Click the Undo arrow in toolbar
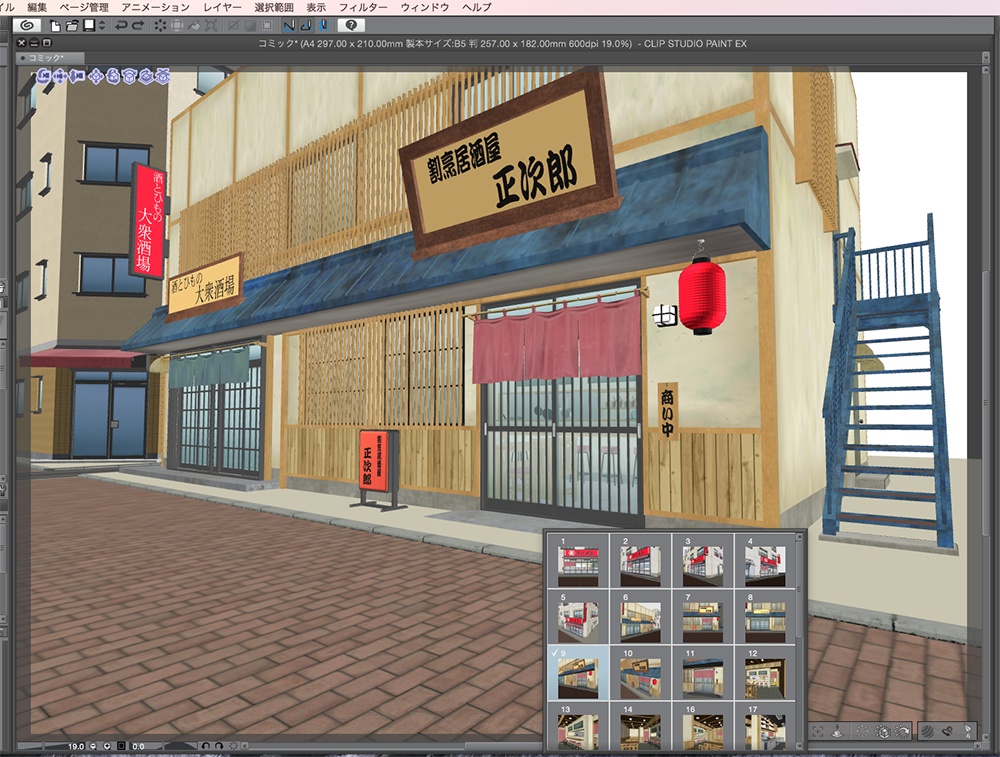 click(x=122, y=24)
